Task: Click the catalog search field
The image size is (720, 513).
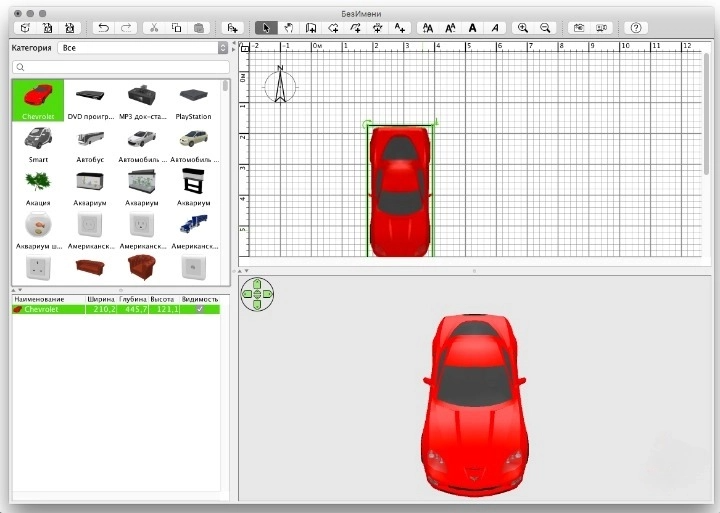Action: click(120, 67)
